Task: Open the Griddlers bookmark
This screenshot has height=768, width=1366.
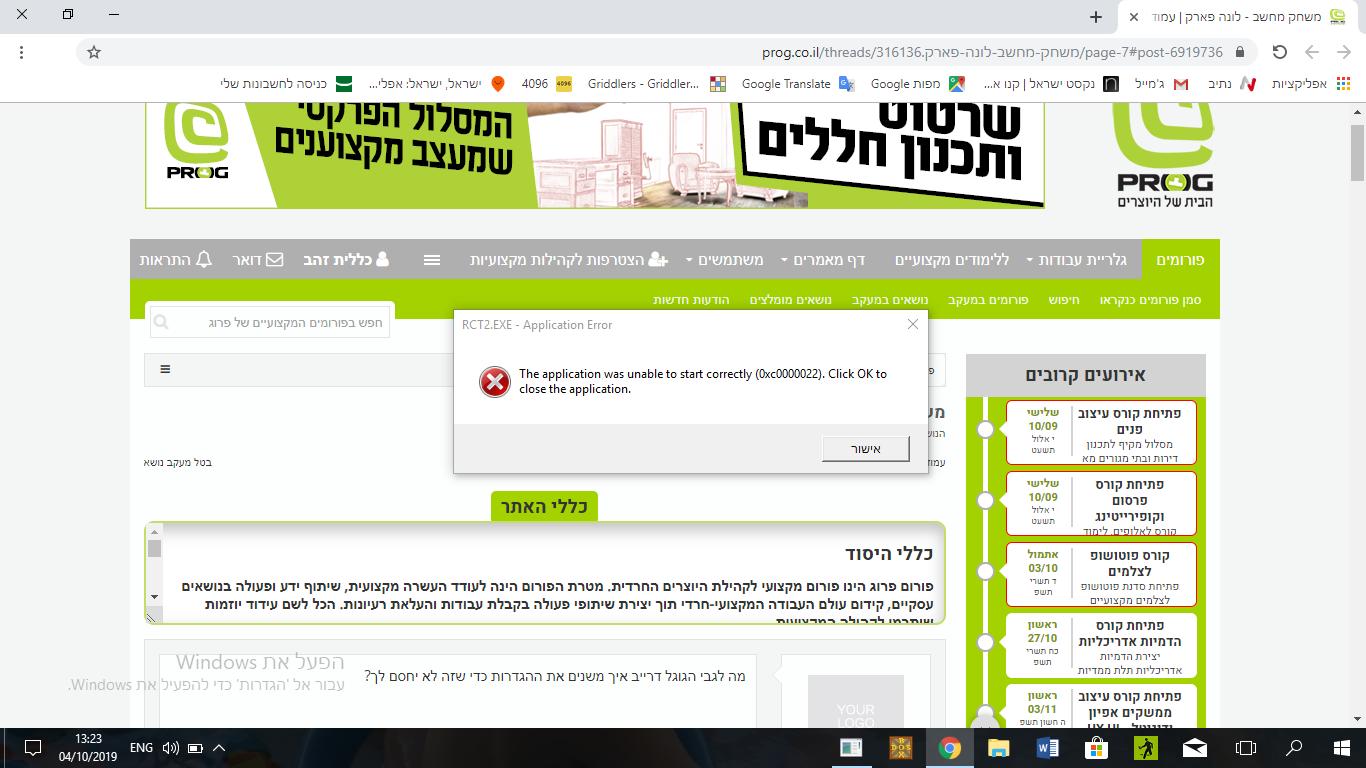Action: [x=656, y=84]
